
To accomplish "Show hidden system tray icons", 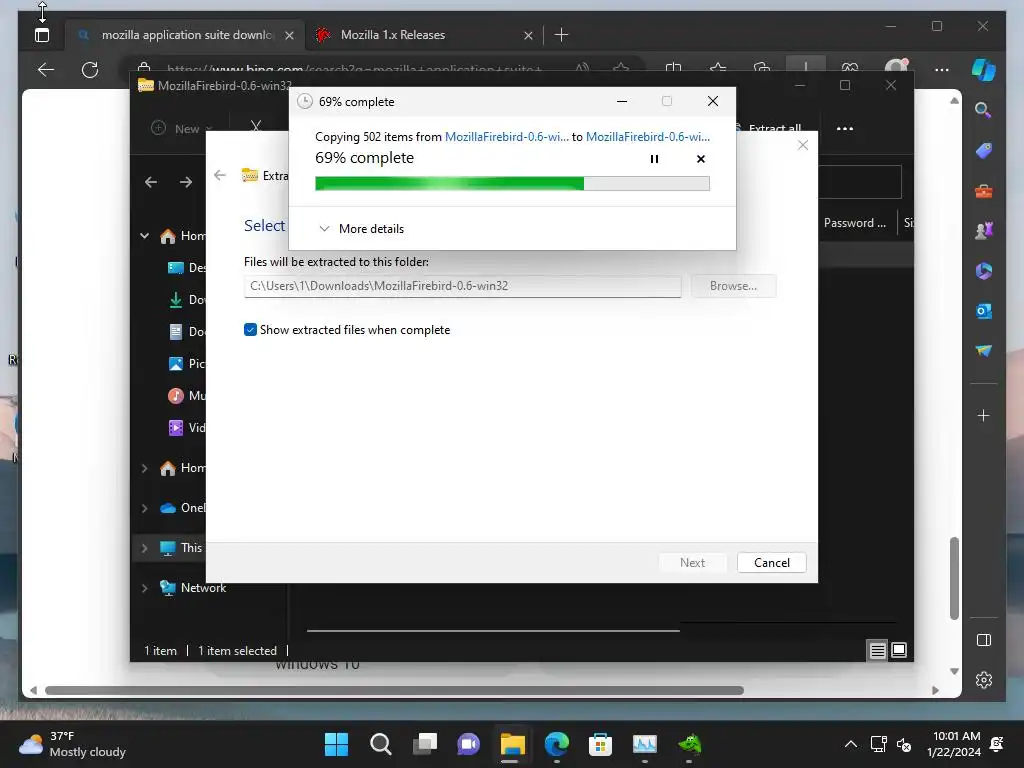I will (x=850, y=744).
